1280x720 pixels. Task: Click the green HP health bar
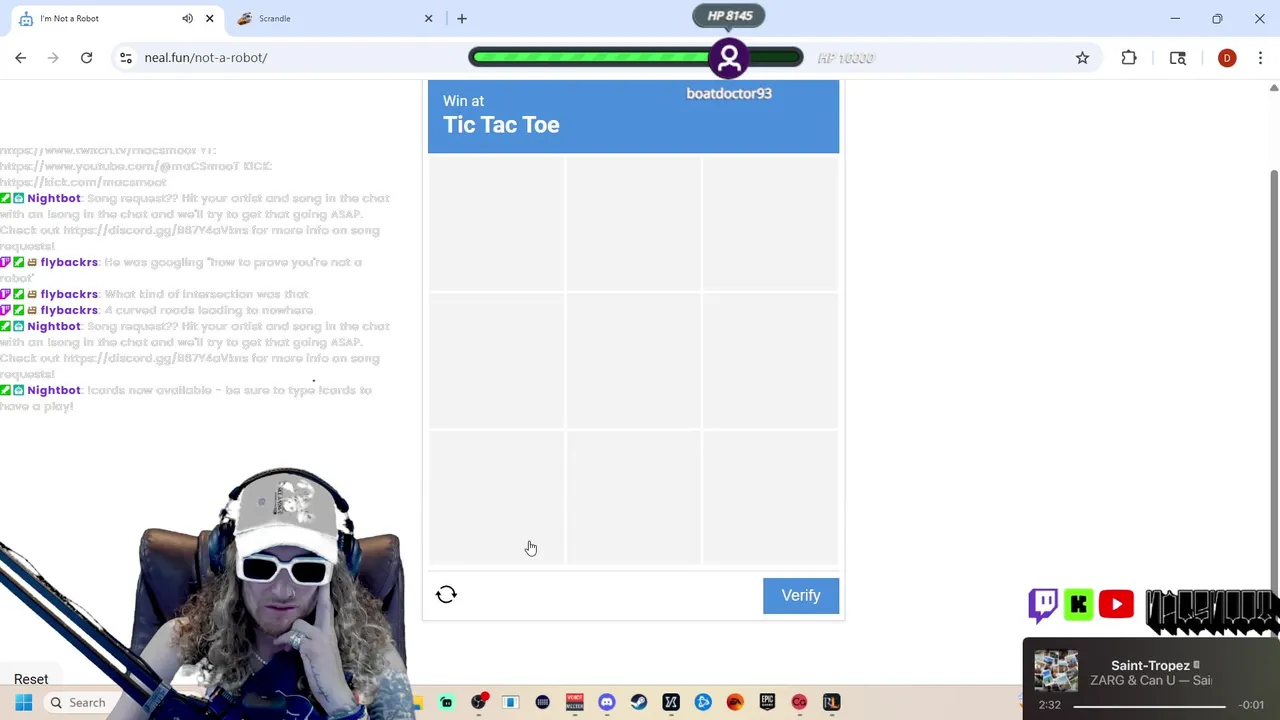pyautogui.click(x=636, y=57)
